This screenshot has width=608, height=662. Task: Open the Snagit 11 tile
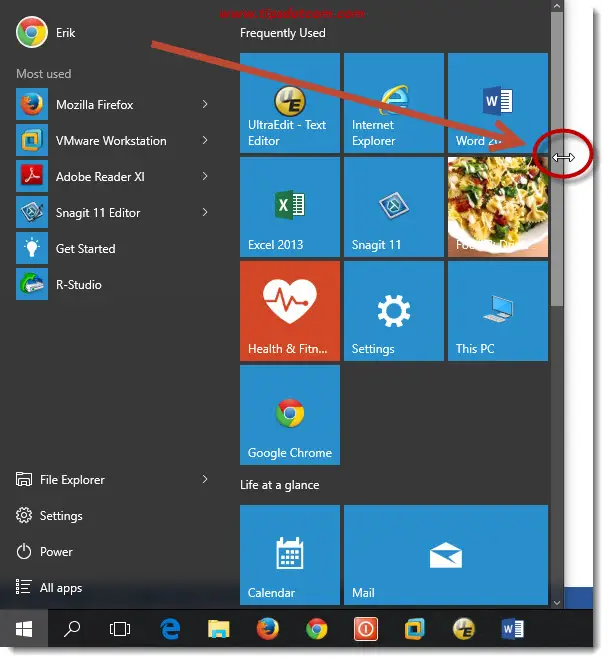click(394, 207)
